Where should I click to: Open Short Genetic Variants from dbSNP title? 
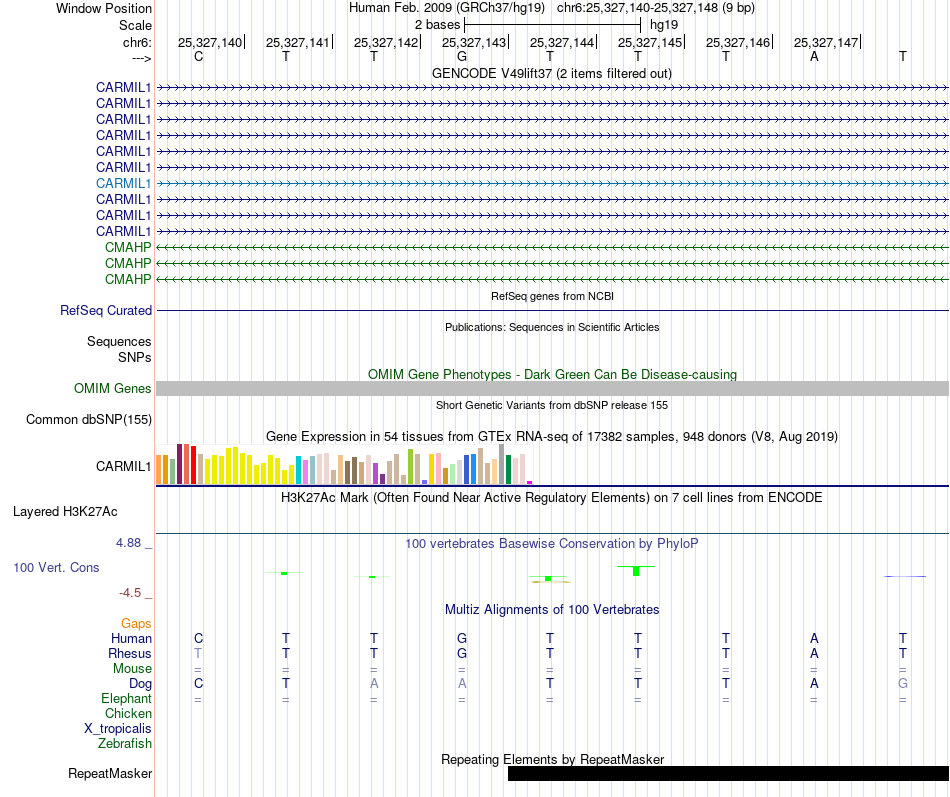552,405
